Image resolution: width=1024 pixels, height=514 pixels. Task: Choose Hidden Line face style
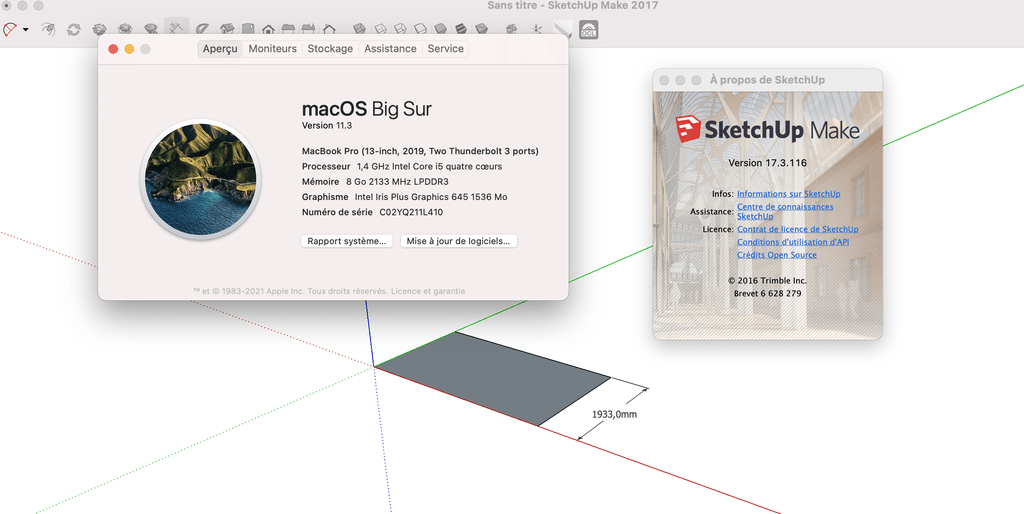pos(421,29)
